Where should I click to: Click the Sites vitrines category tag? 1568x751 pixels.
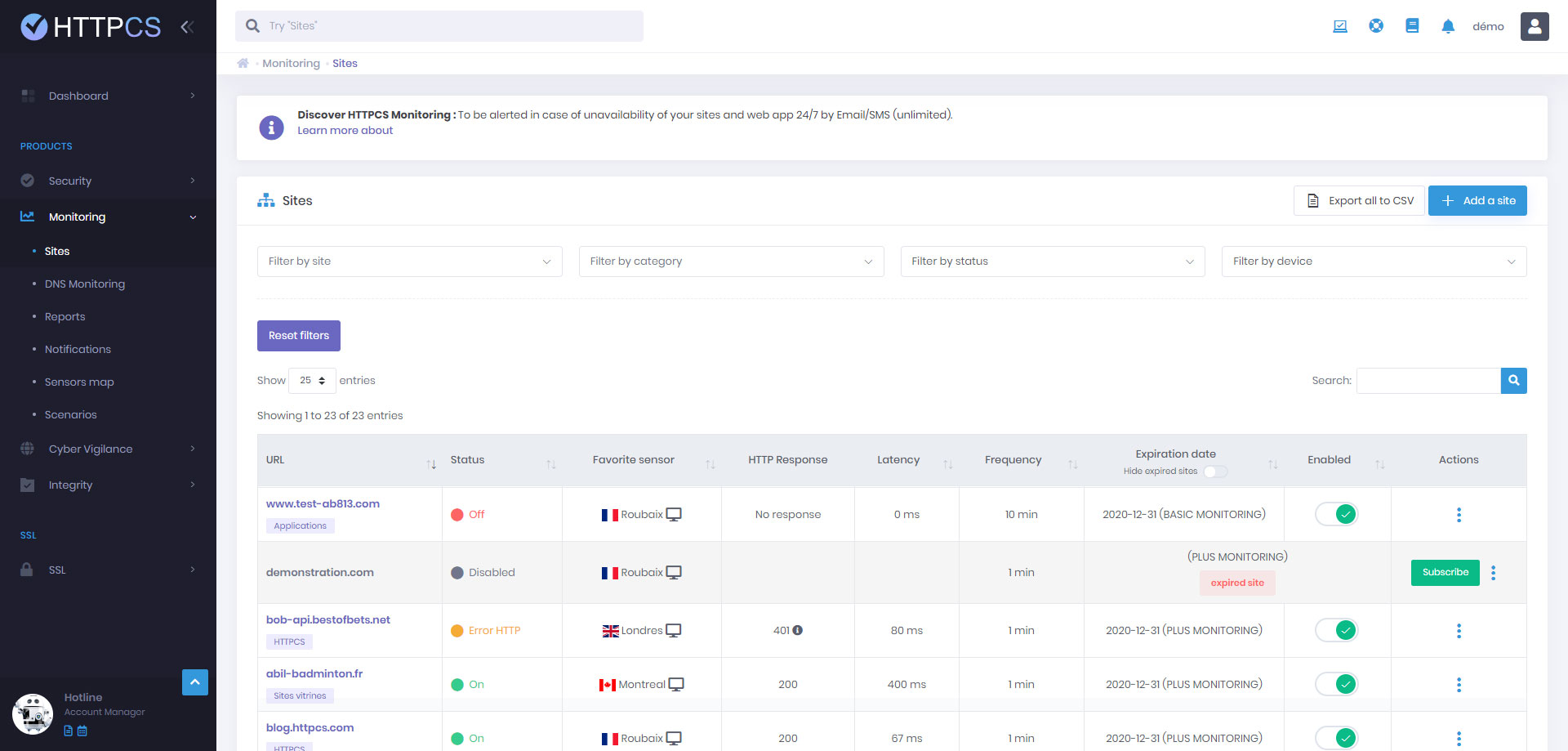click(x=300, y=696)
